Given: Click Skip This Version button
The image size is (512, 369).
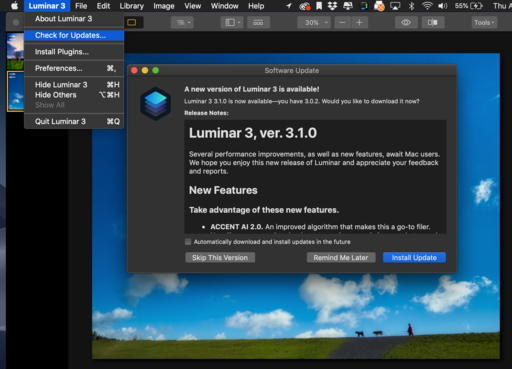Looking at the screenshot, I should tap(220, 257).
